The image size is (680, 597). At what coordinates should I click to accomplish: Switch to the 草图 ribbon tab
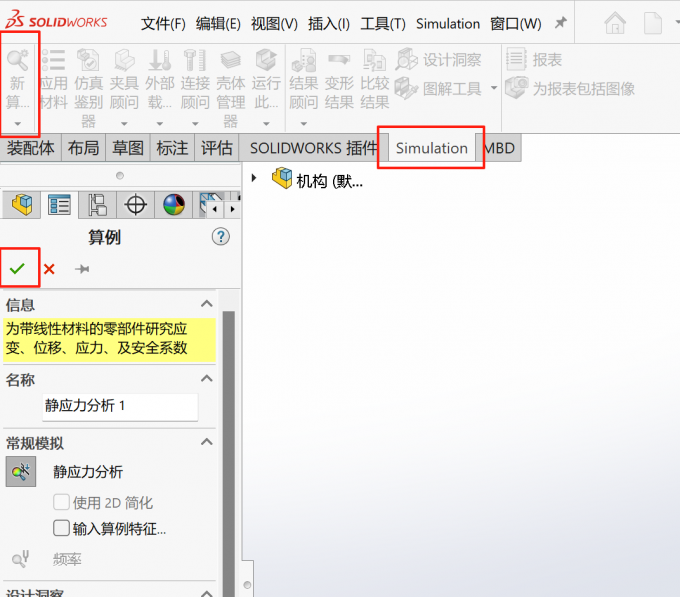128,148
